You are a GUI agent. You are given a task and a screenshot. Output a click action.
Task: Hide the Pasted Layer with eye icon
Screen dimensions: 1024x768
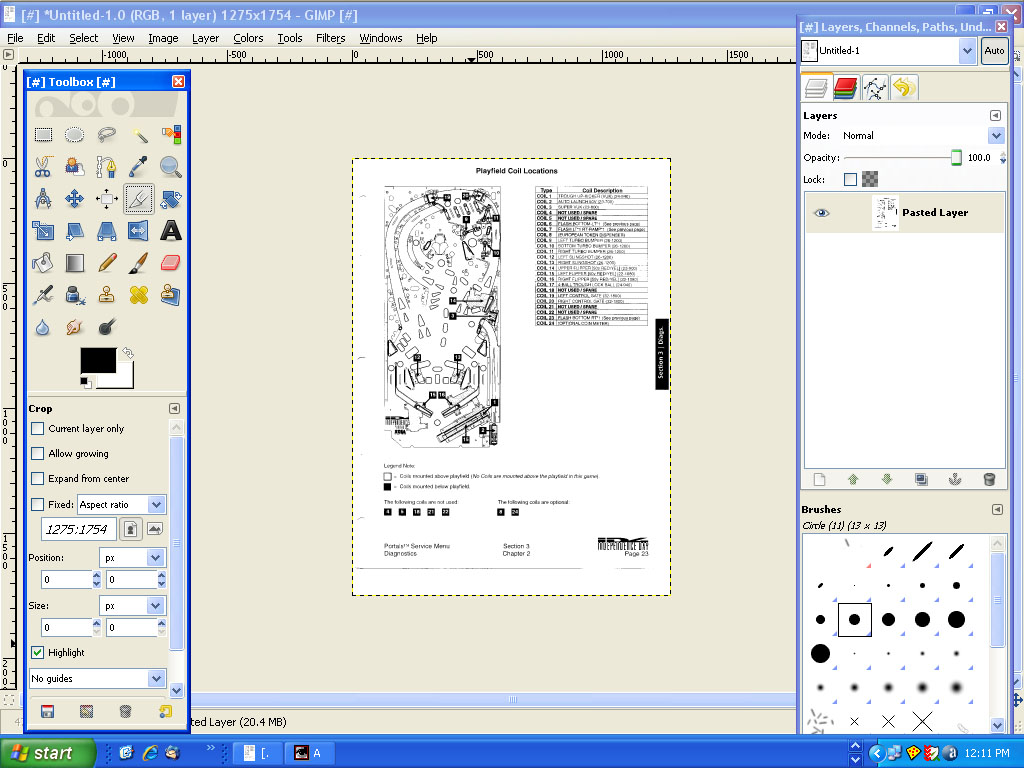pyautogui.click(x=822, y=213)
